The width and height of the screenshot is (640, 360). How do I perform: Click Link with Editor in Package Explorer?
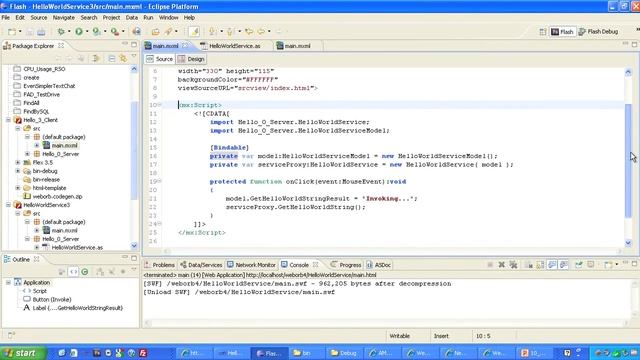click(x=123, y=58)
